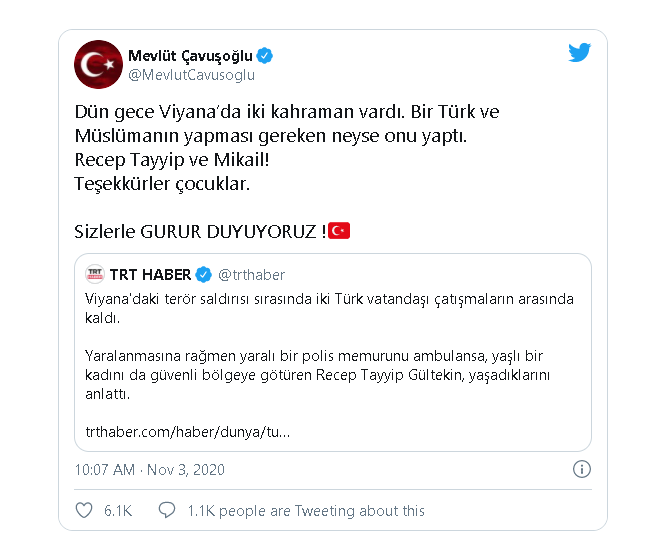Open the @MevlutCavusoglu handle link
This screenshot has height=552, width=670.
coord(192,74)
